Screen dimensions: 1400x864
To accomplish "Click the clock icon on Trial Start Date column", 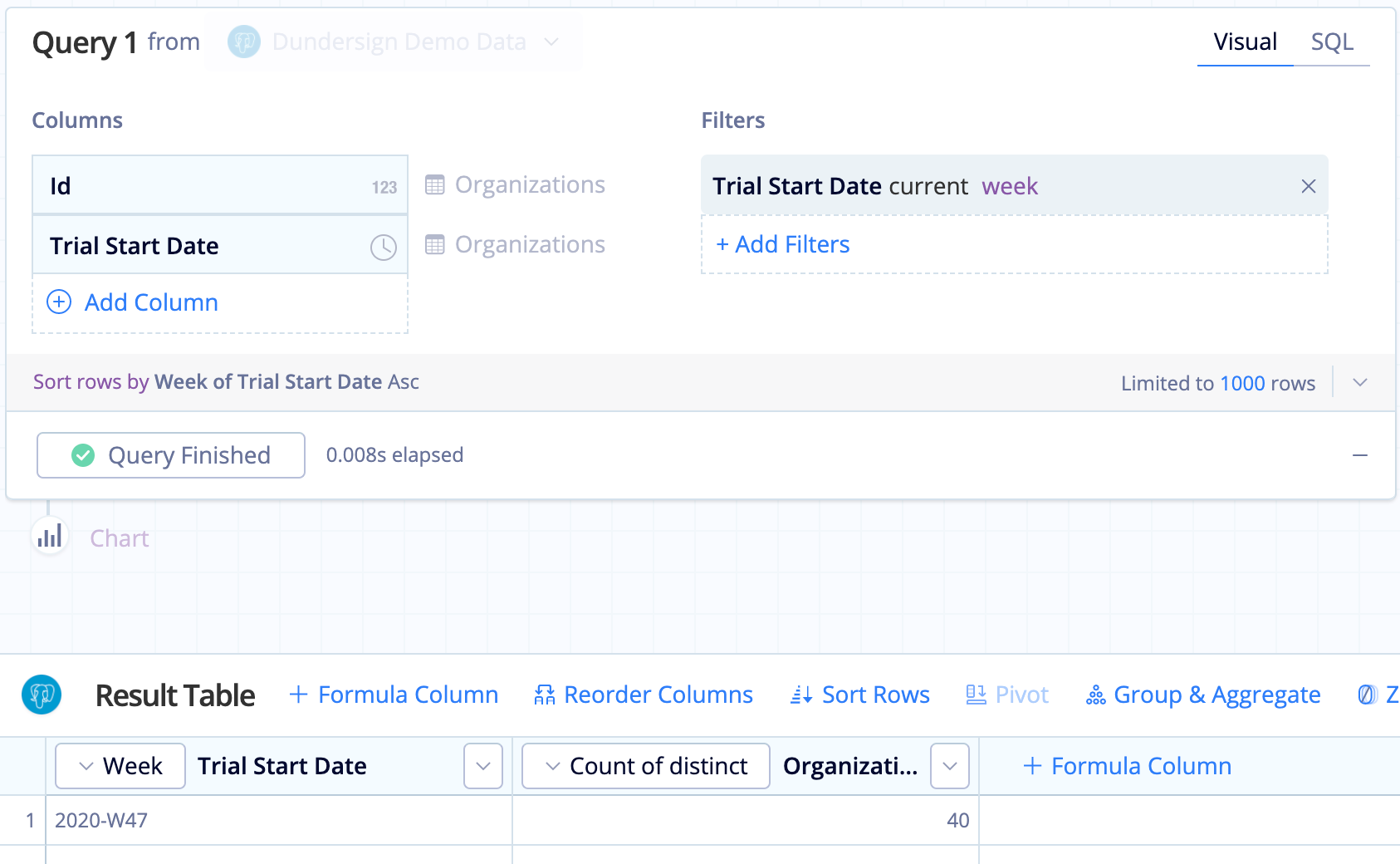I will pos(383,247).
